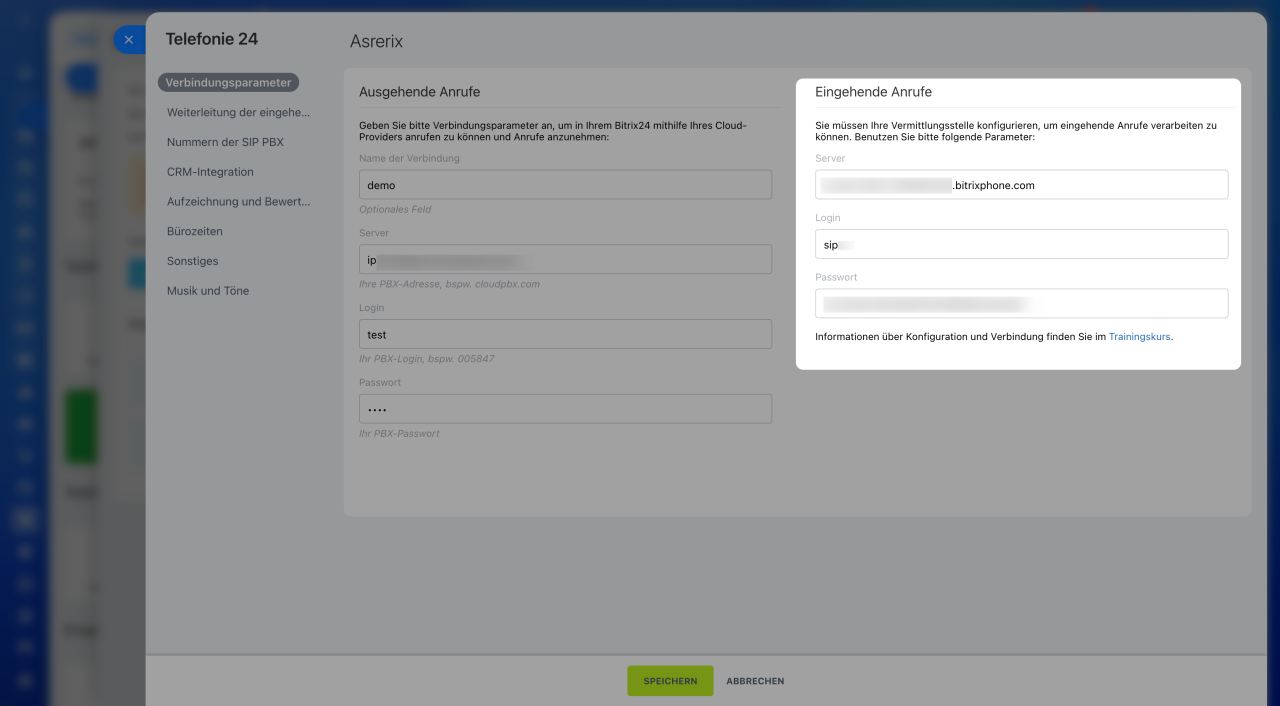This screenshot has width=1280, height=706.
Task: Save settings with the Speichern button
Action: (x=670, y=681)
